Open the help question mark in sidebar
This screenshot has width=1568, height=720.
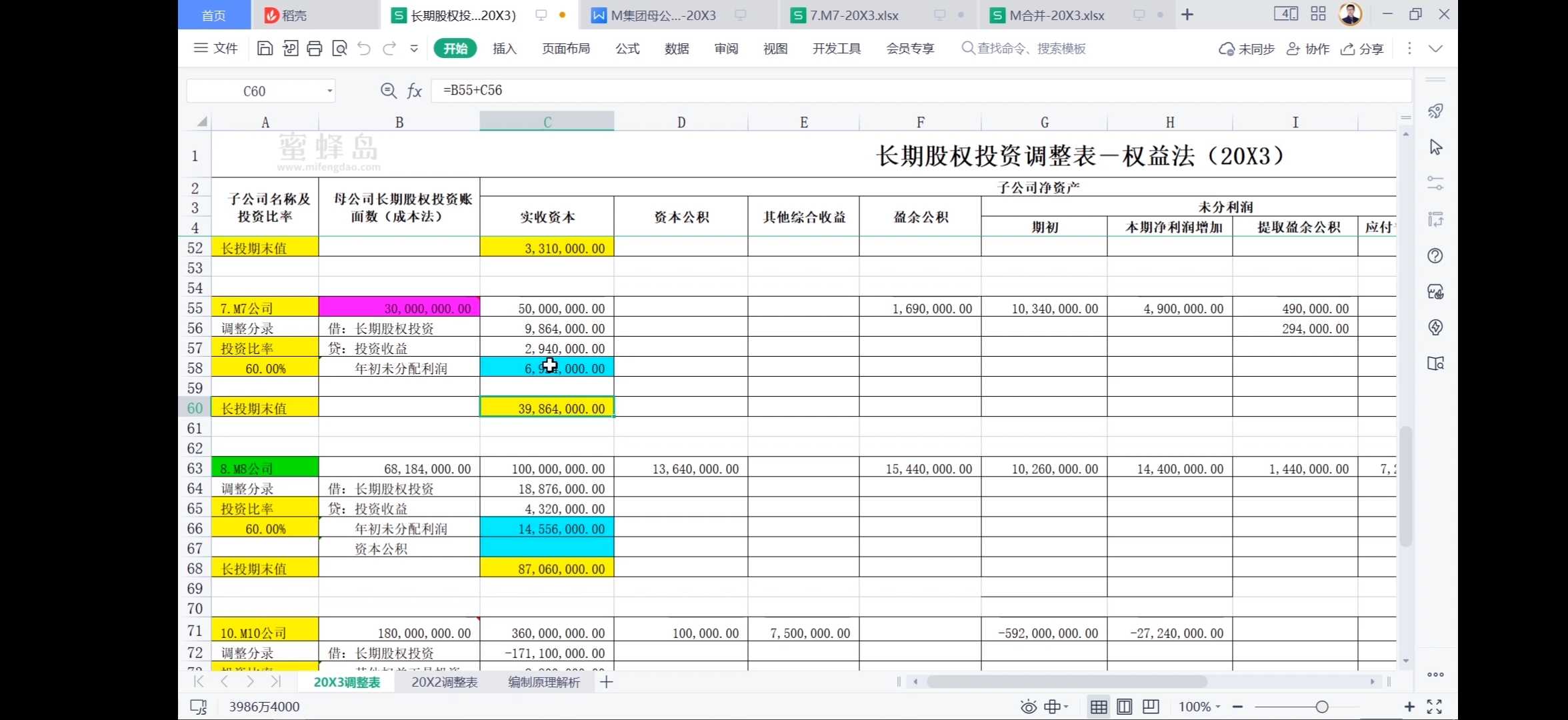point(1435,256)
